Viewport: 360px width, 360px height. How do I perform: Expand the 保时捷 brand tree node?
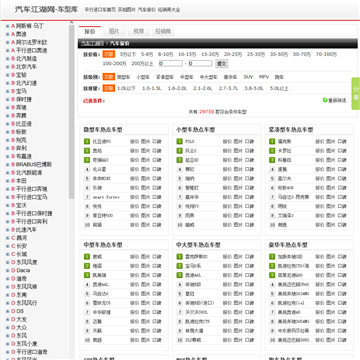[8, 99]
